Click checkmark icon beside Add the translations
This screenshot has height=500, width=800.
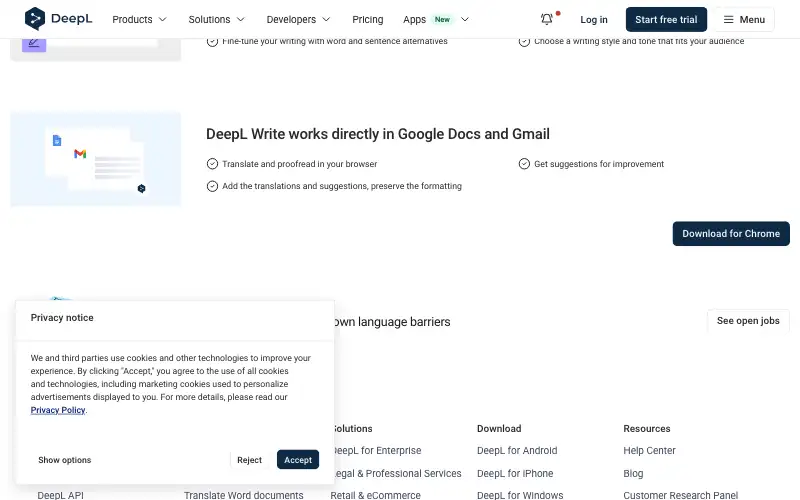(x=212, y=186)
